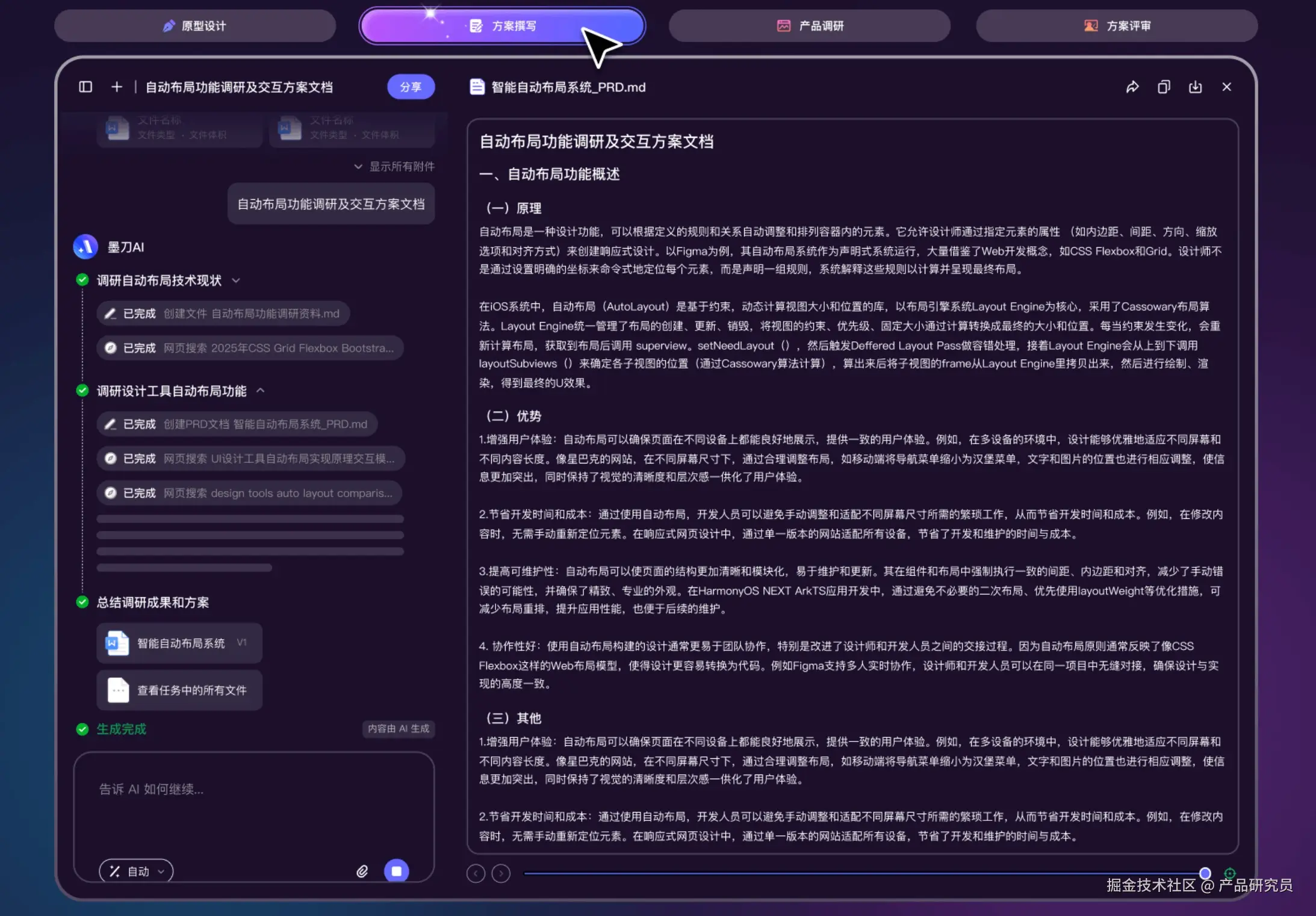Screen dimensions: 1316x916
Task: Click the green locate icon beside slider
Action: coord(1229,873)
